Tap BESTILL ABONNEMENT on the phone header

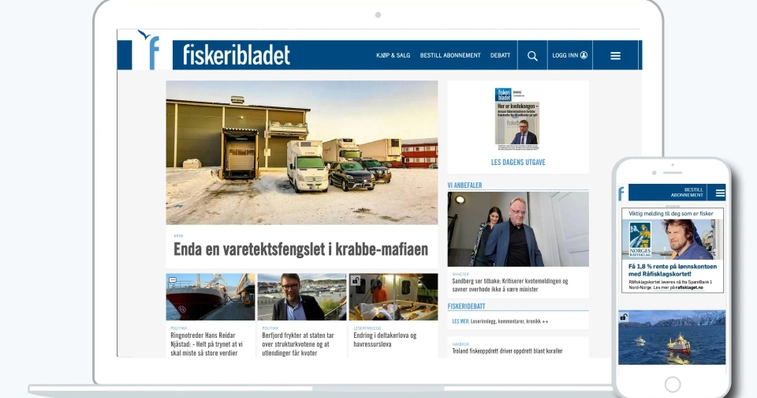point(687,192)
